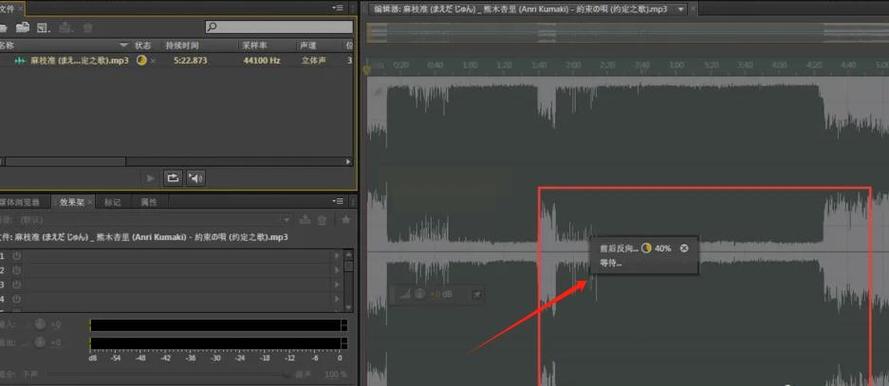
Task: Click the 44100 Hz sample rate value
Action: [x=261, y=61]
